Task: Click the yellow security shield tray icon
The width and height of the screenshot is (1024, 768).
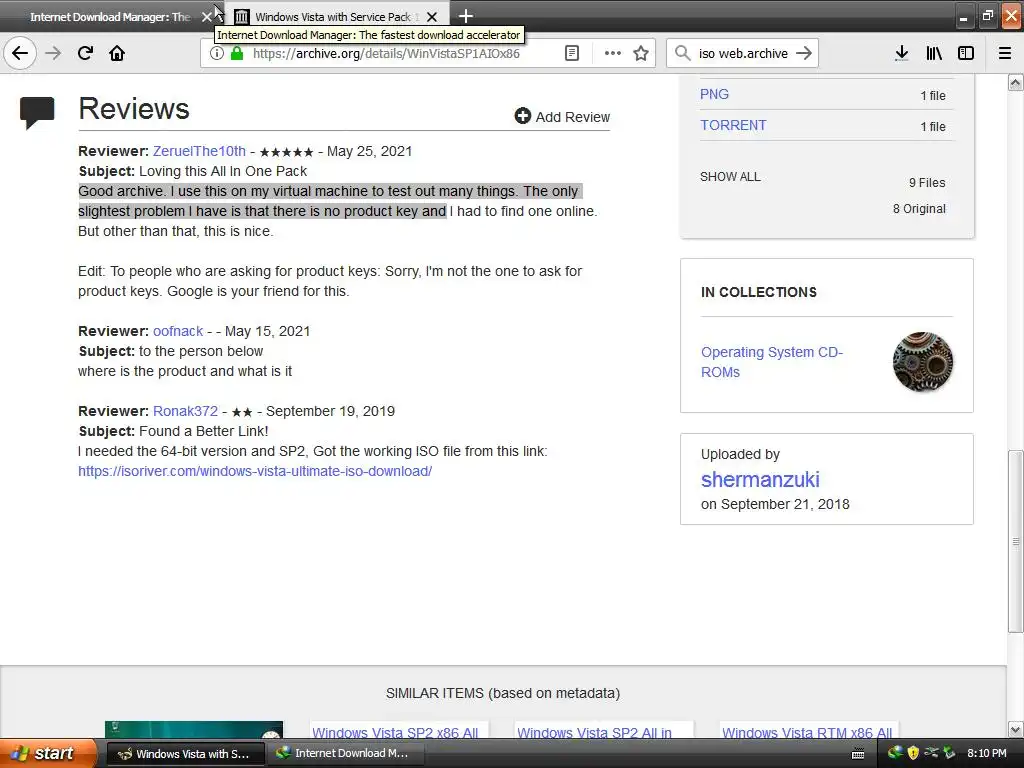Action: tap(913, 753)
